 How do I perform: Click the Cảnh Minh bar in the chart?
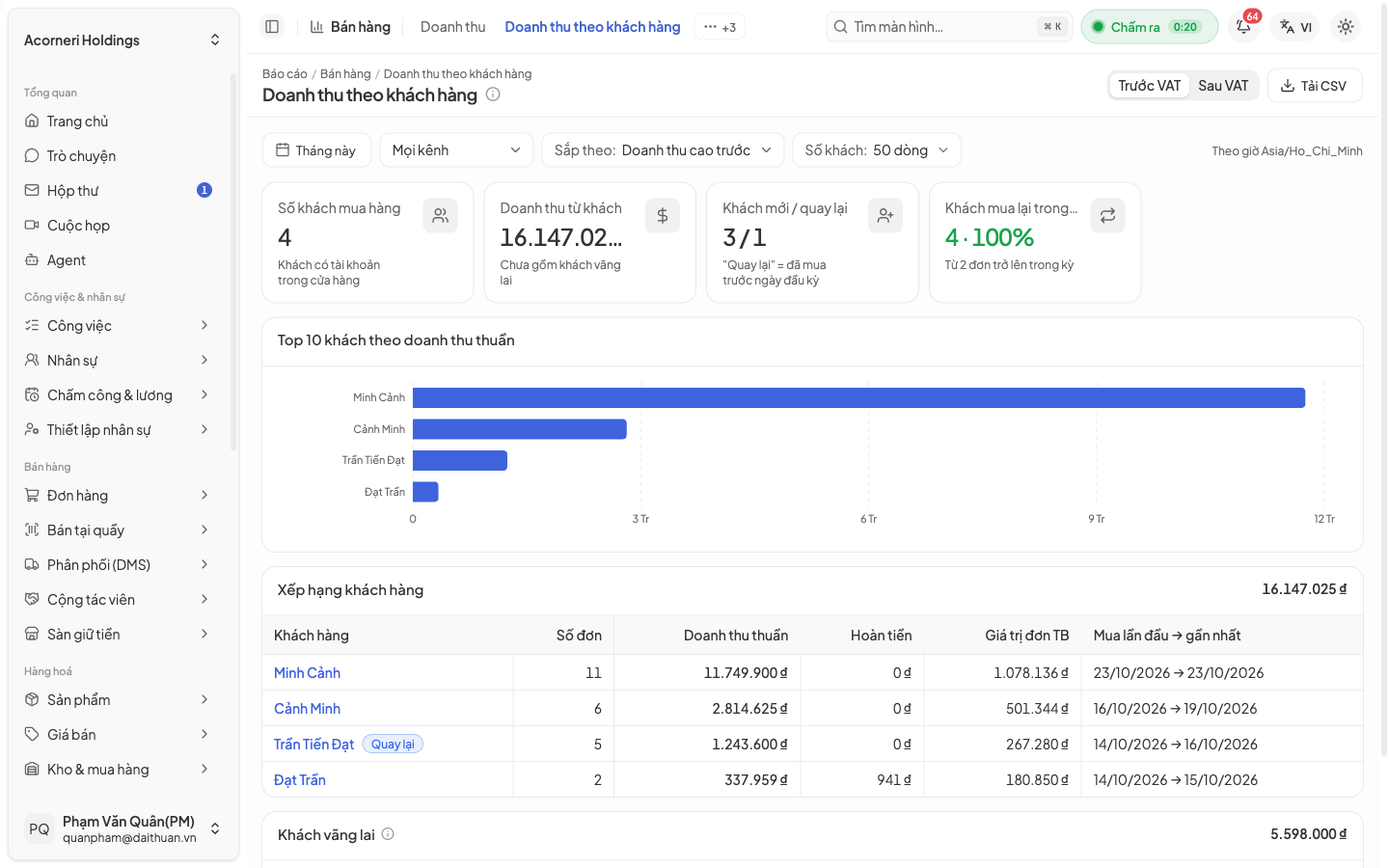pos(520,429)
